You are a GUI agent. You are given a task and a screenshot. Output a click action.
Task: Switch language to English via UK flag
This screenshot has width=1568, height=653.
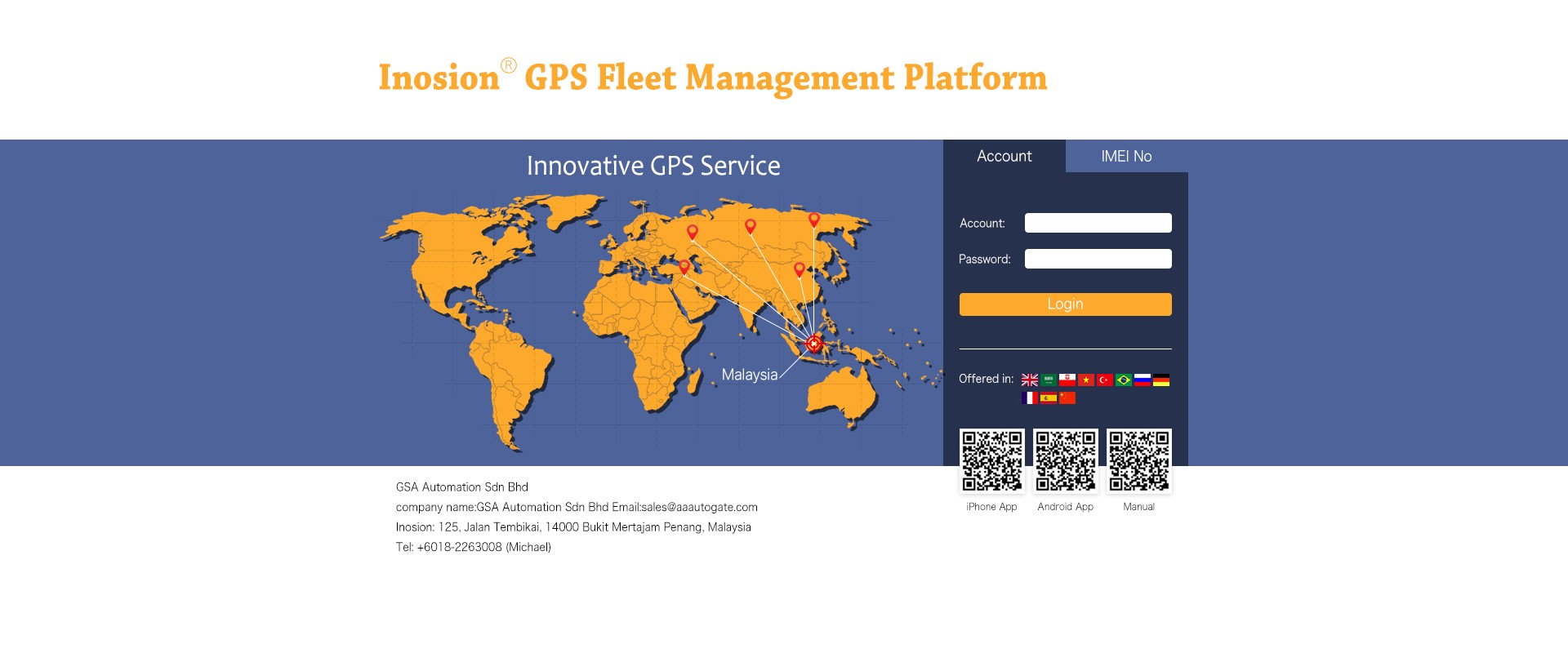click(x=1030, y=380)
